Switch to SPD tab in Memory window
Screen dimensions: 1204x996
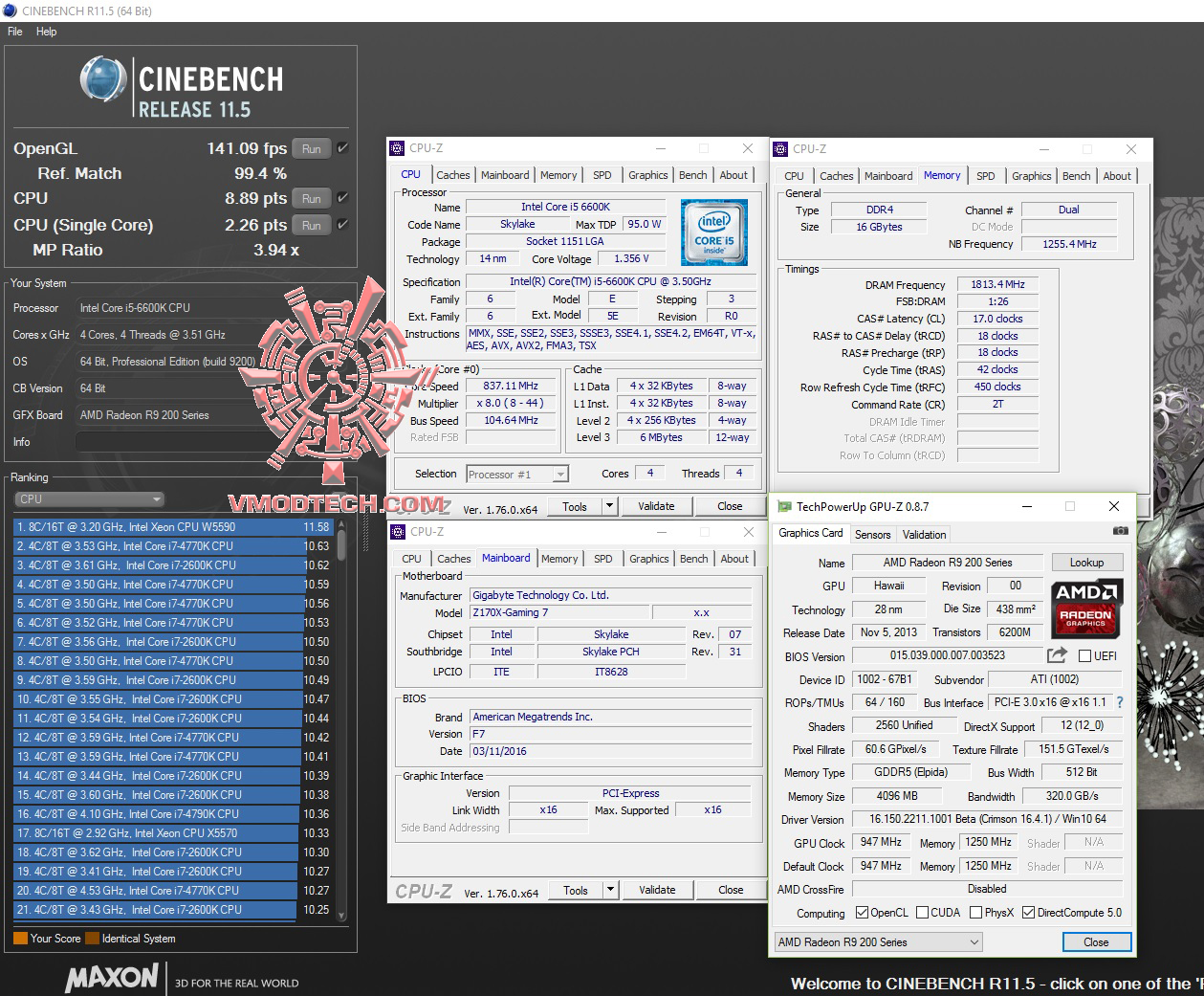tap(986, 176)
